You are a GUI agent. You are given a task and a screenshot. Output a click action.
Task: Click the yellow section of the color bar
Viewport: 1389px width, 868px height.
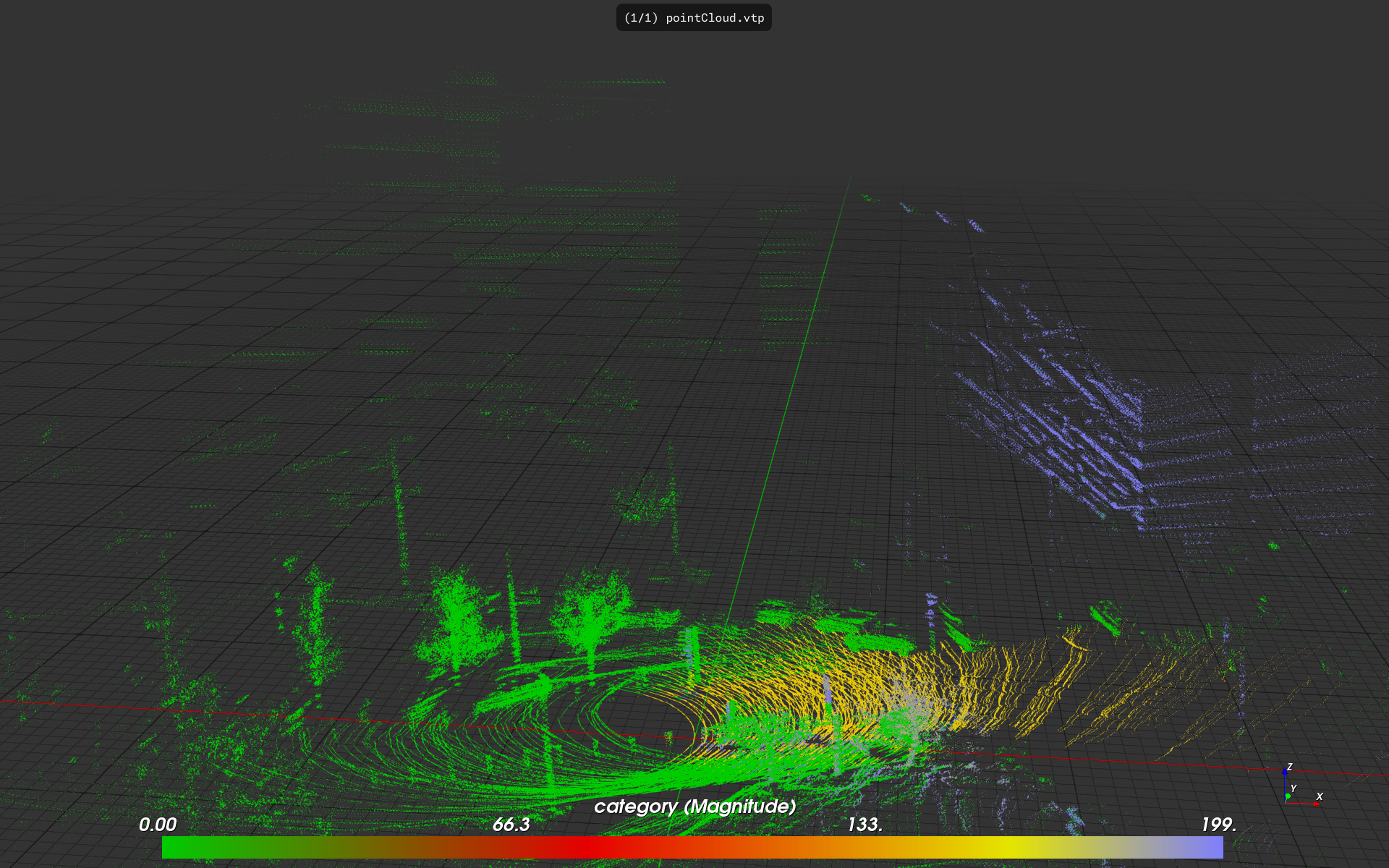(1013, 848)
